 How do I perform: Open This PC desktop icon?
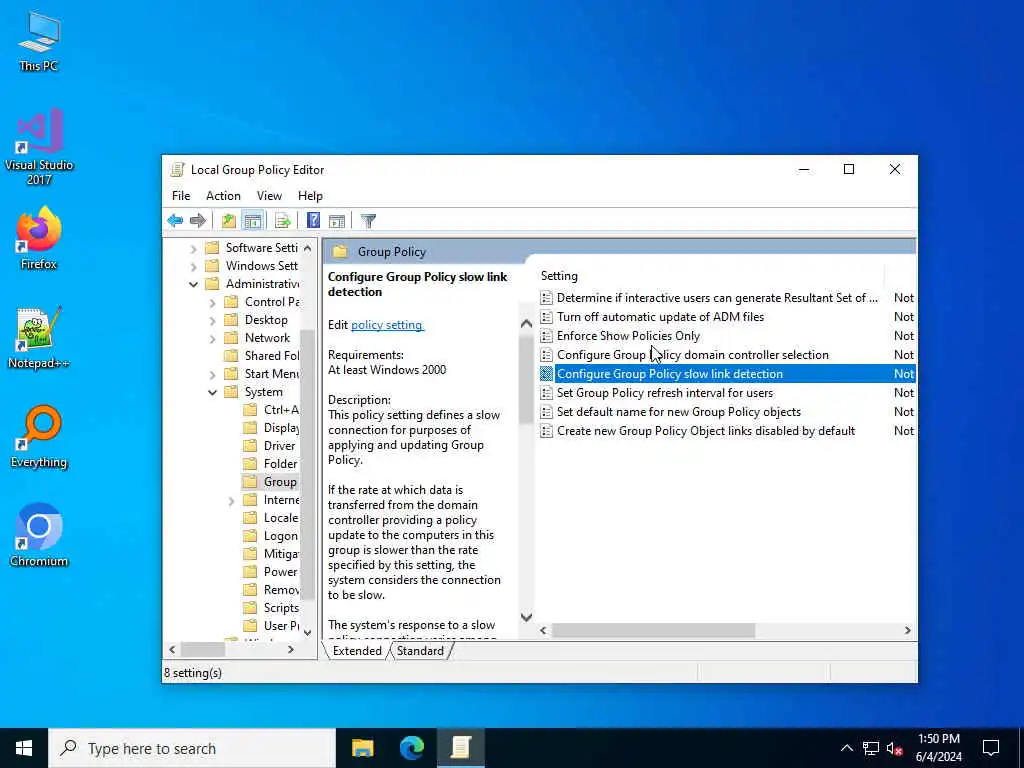point(39,40)
